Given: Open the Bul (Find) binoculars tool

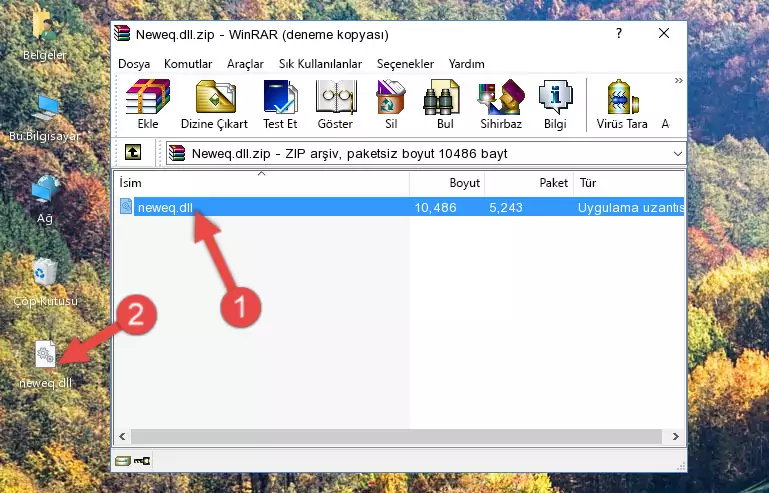Looking at the screenshot, I should (445, 104).
